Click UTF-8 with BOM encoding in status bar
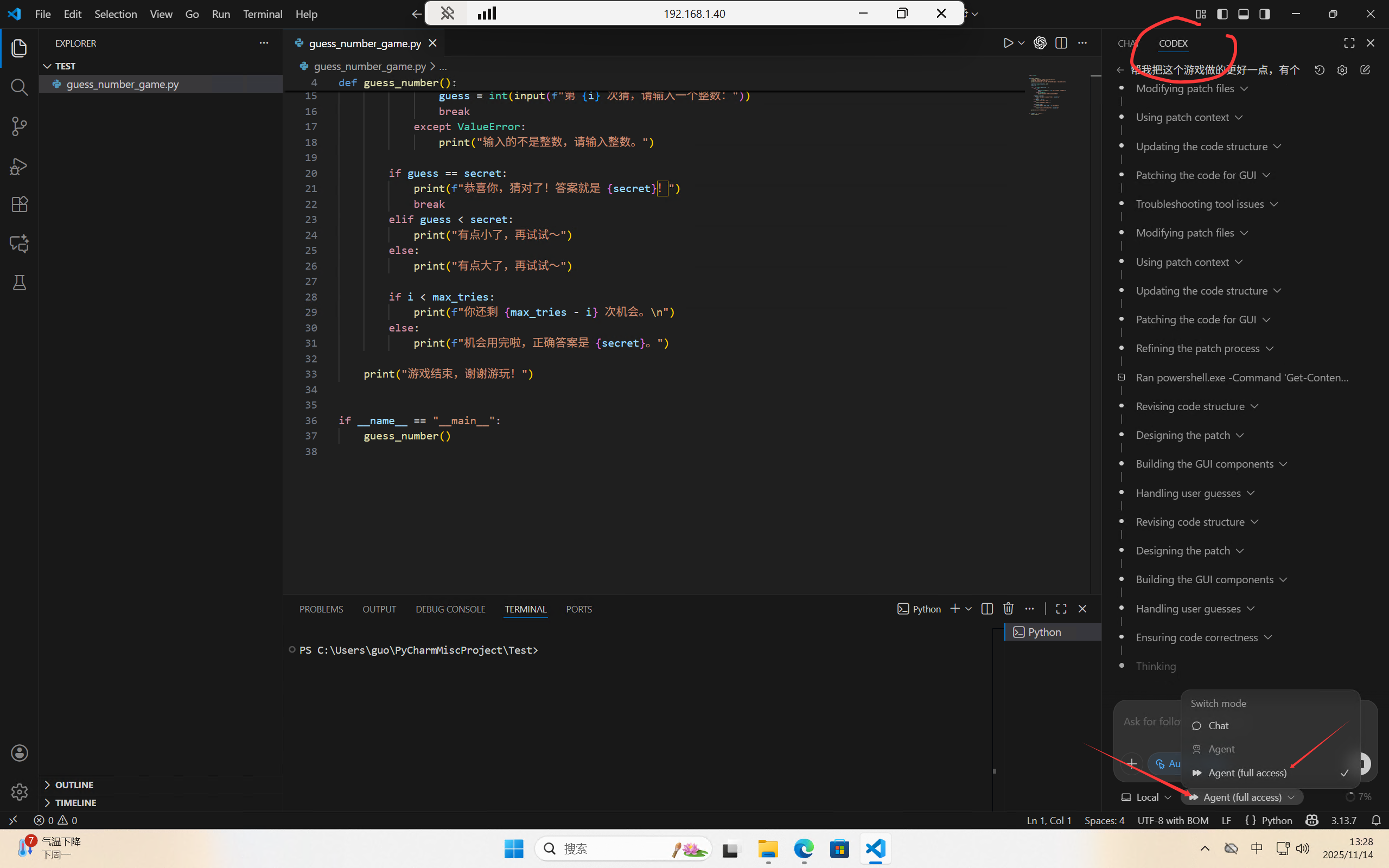 click(1173, 820)
